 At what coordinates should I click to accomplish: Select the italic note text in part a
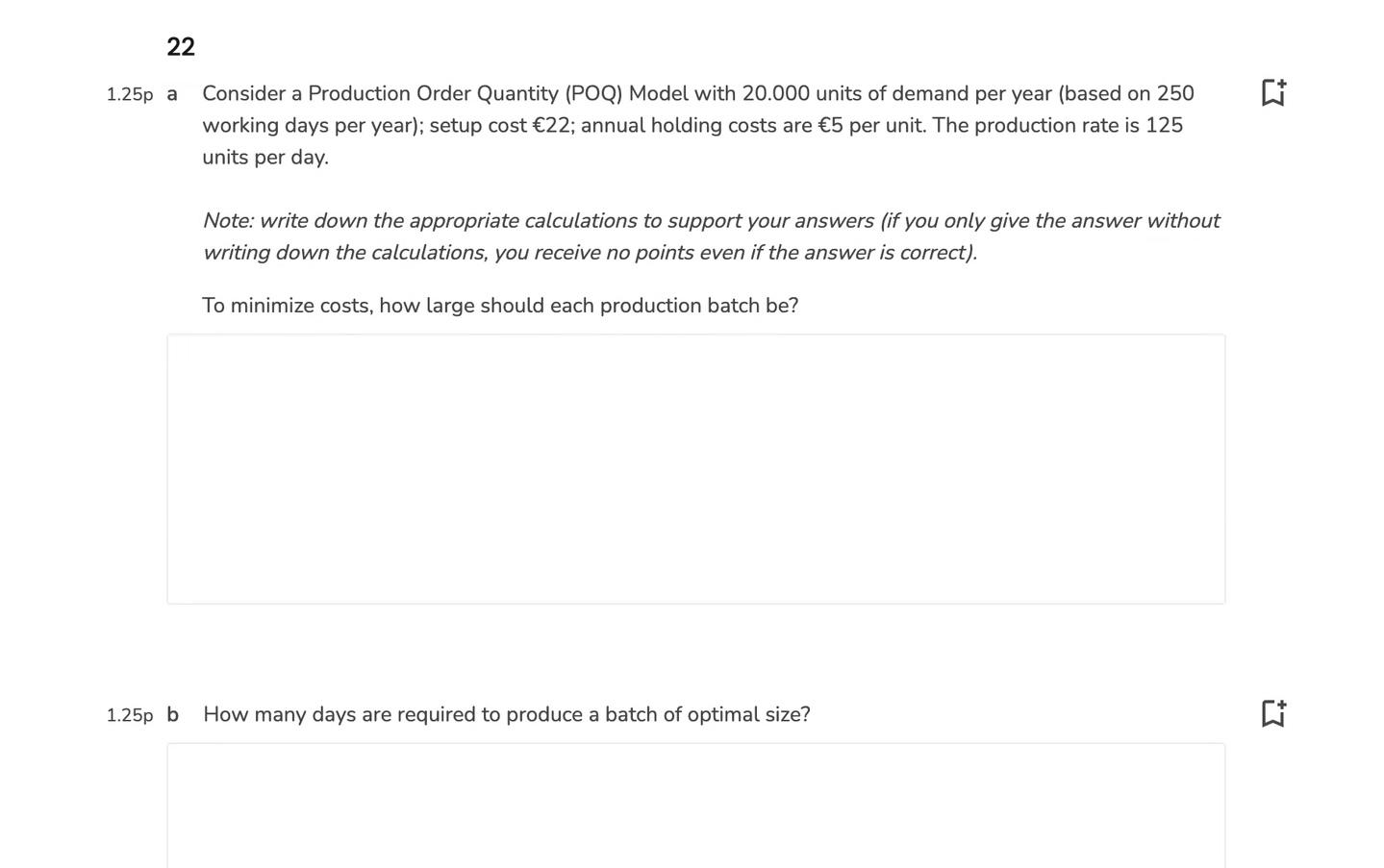click(x=710, y=236)
